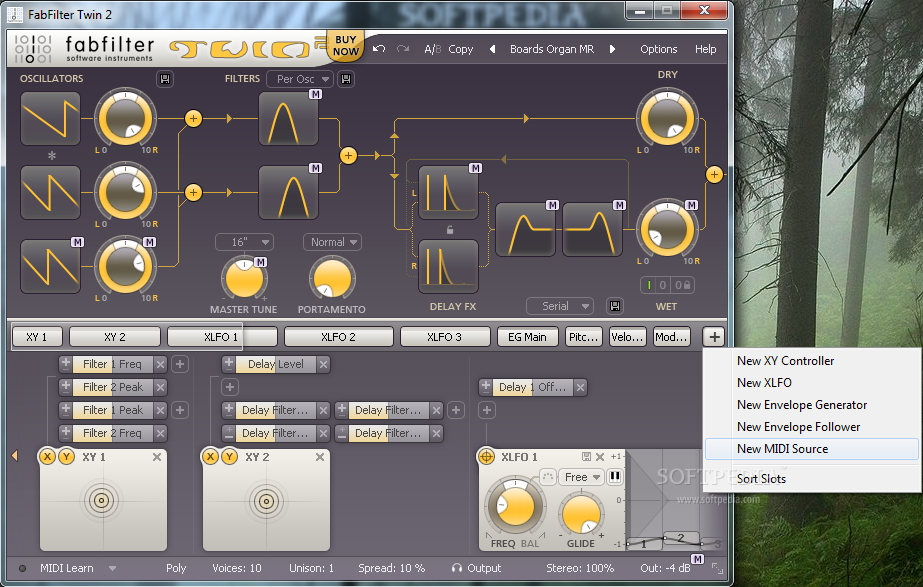This screenshot has width=923, height=587.
Task: Open the right channel delay display
Action: click(x=448, y=266)
